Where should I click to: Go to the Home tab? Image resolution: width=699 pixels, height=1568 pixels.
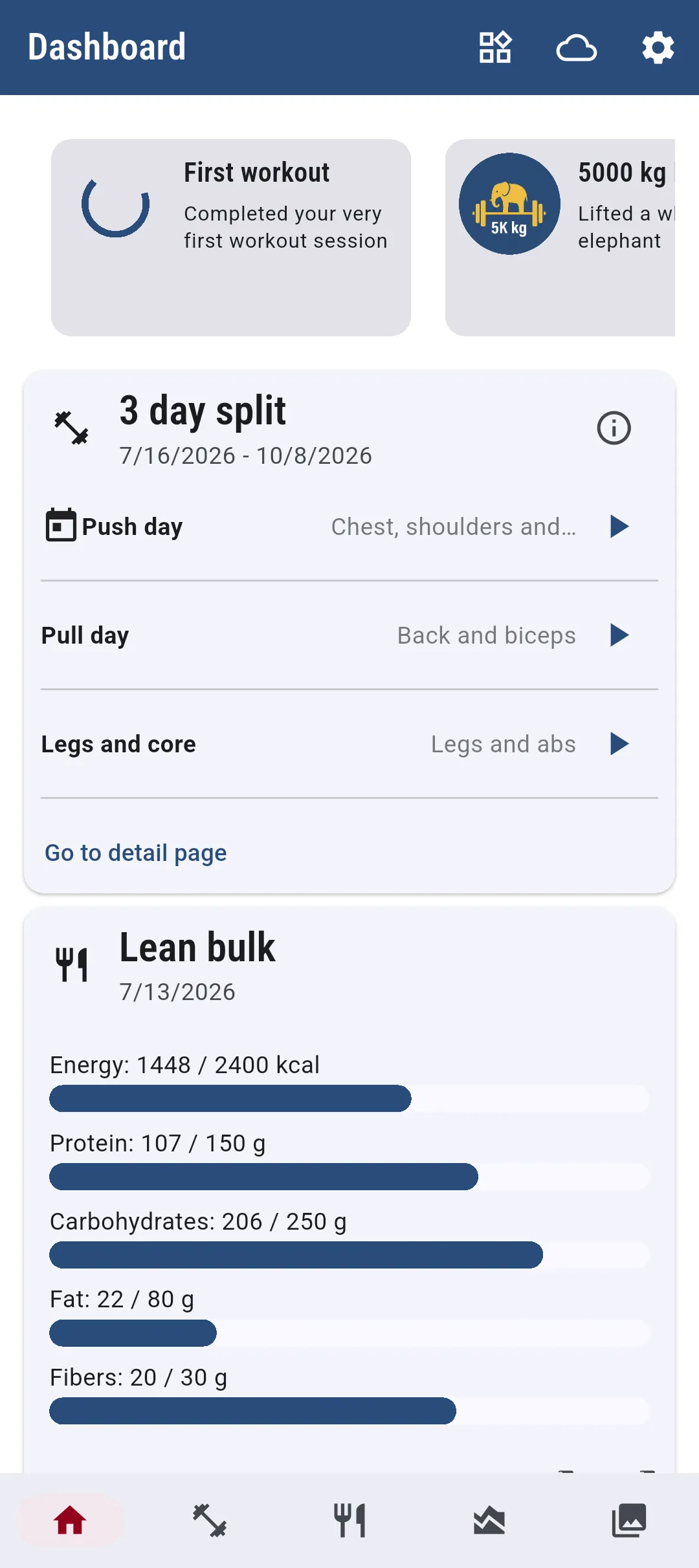tap(70, 1520)
